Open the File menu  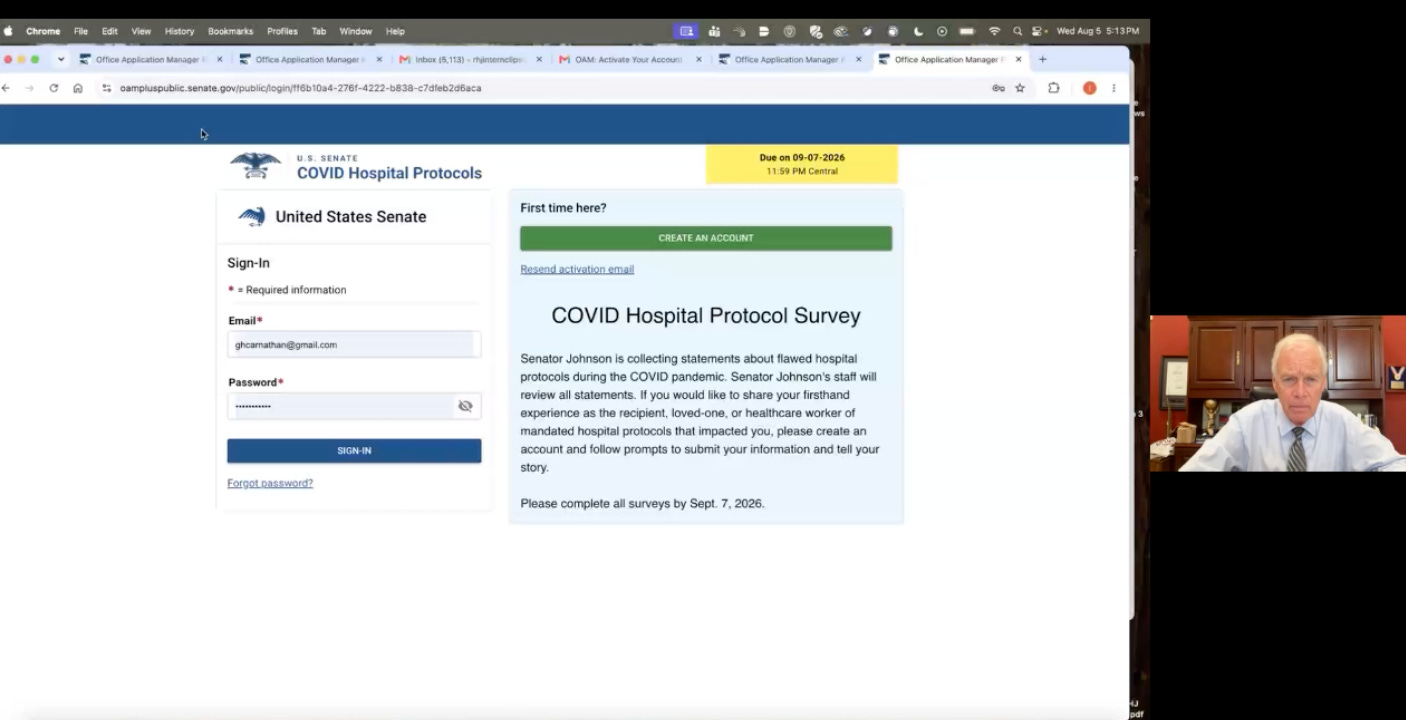click(x=81, y=31)
